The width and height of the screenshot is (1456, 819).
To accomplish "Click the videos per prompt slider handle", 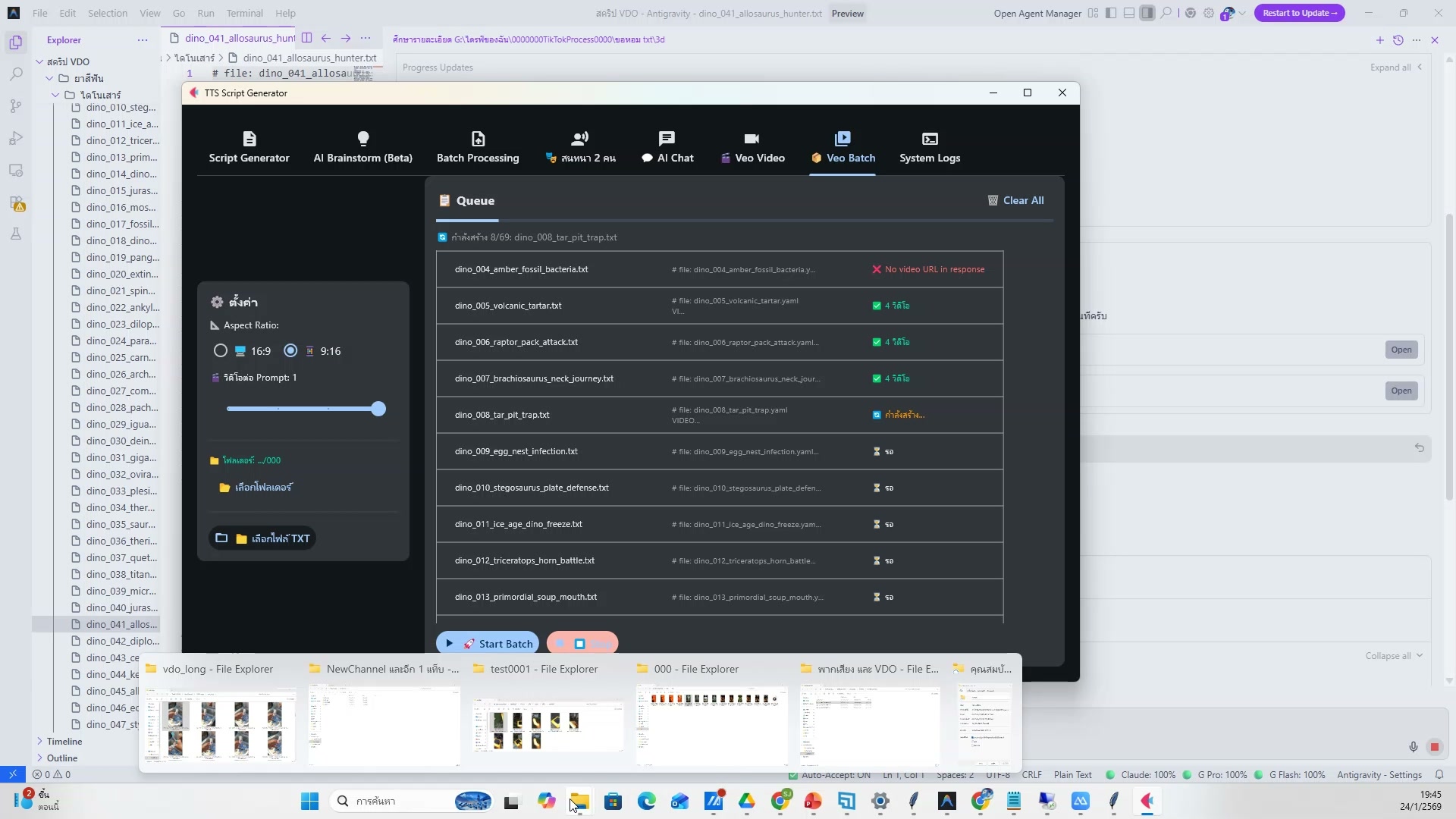I will pos(378,409).
